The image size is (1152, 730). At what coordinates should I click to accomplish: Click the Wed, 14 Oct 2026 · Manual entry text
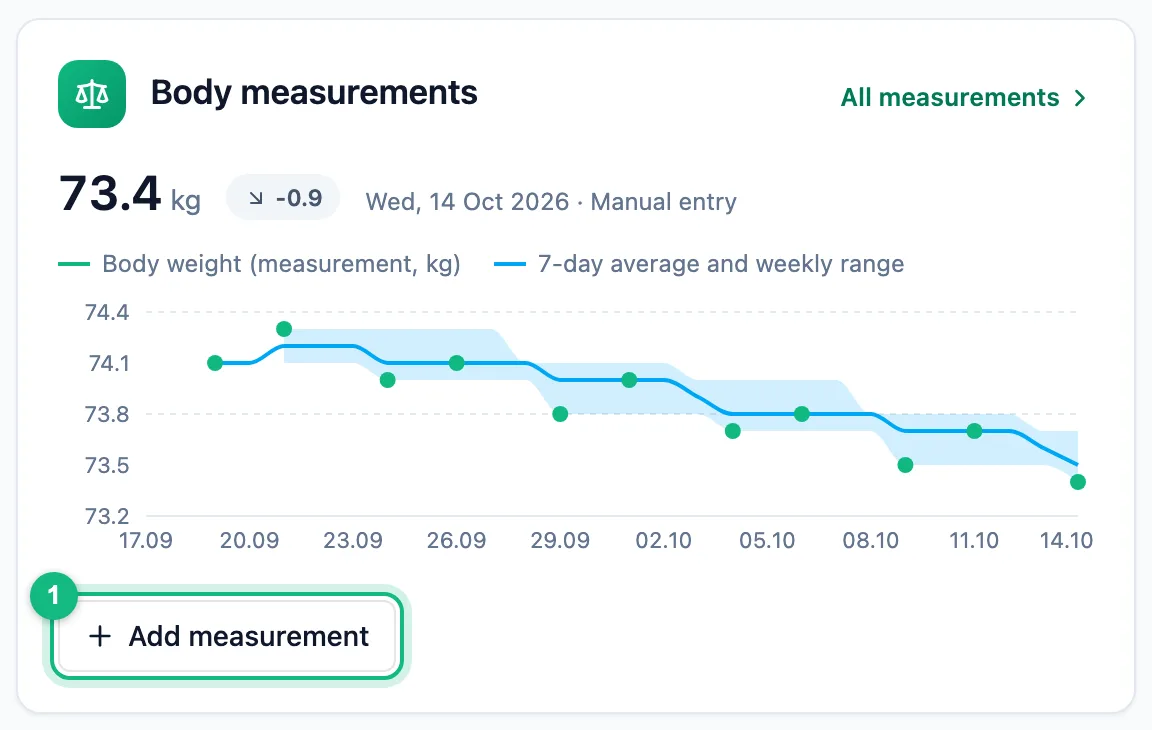pos(551,202)
